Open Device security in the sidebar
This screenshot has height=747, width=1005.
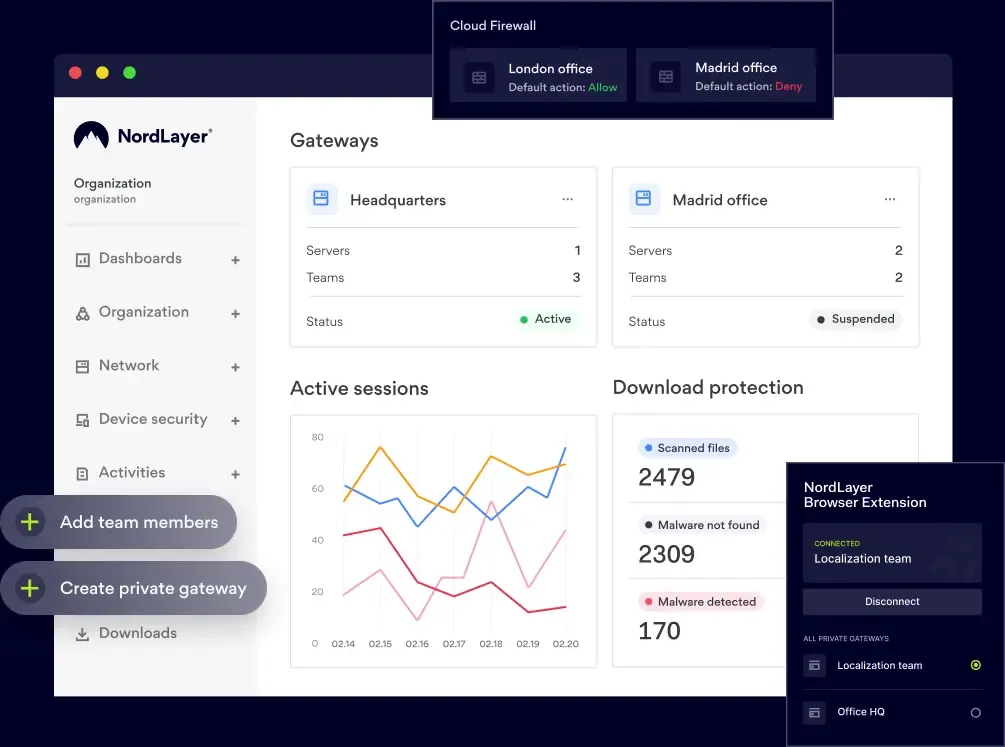[153, 419]
